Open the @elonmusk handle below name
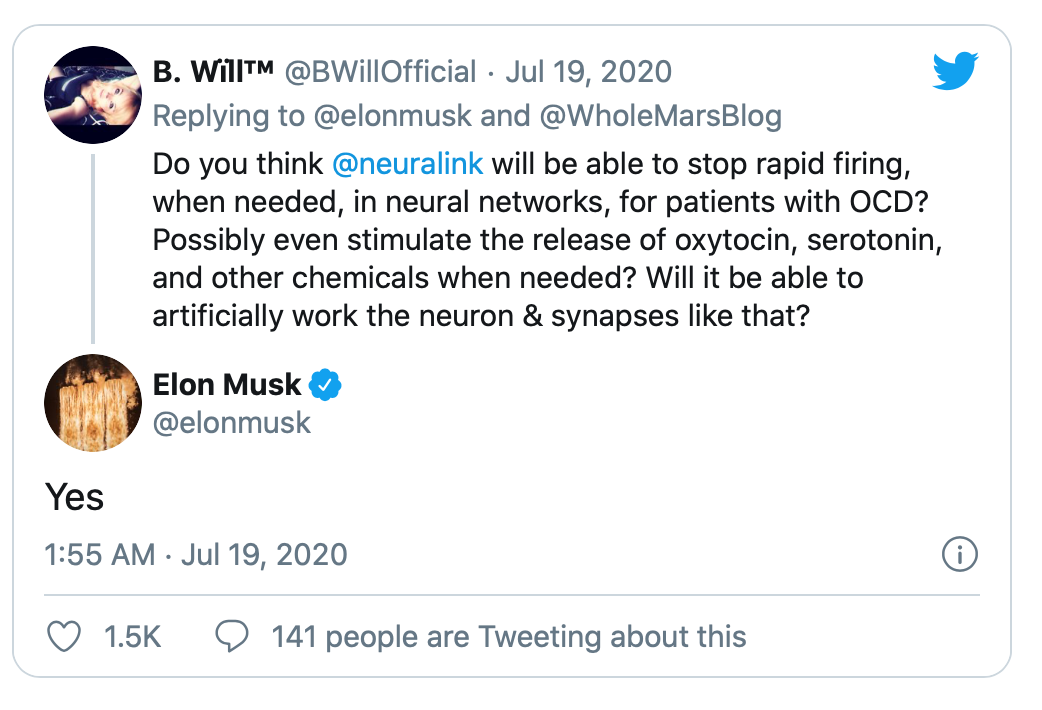Screen dimensions: 1042x710 231,423
